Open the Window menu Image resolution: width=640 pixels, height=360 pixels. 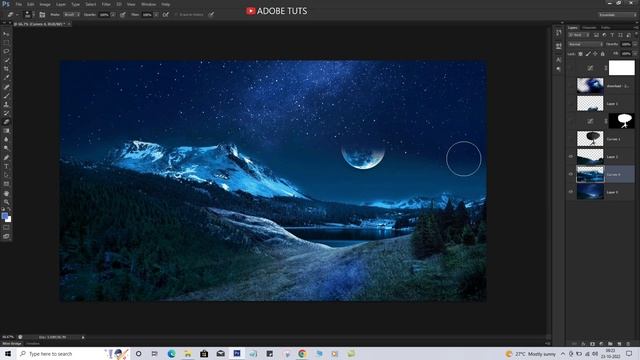click(x=148, y=4)
